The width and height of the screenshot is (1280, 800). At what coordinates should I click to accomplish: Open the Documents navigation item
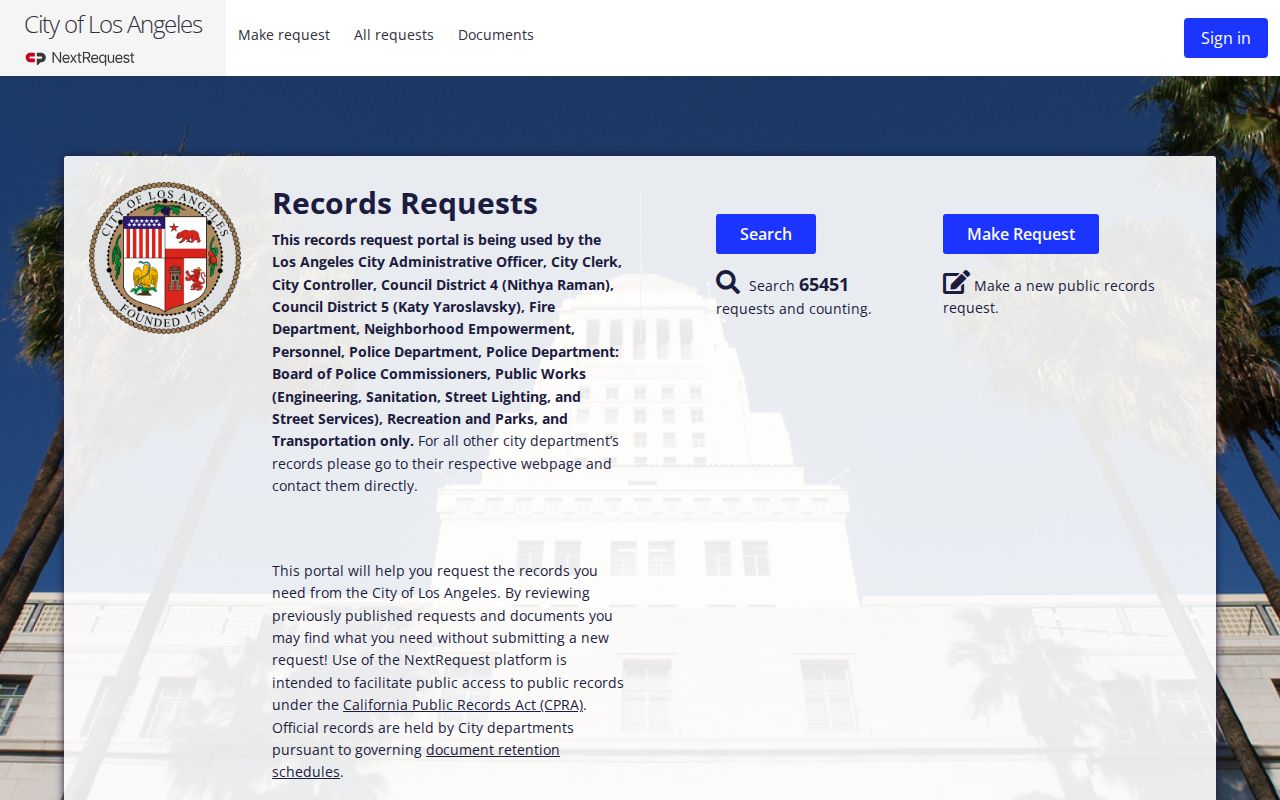tap(496, 35)
